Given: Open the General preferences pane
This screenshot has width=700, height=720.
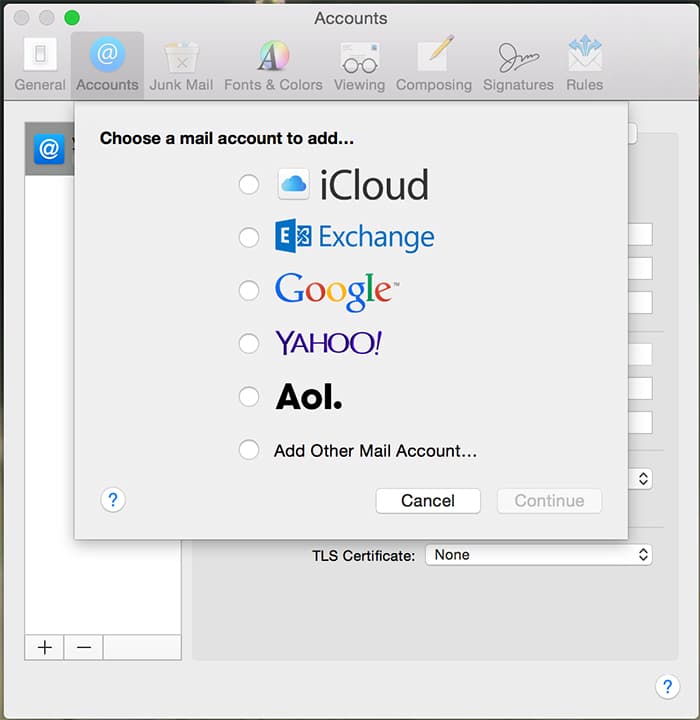Looking at the screenshot, I should tap(40, 65).
